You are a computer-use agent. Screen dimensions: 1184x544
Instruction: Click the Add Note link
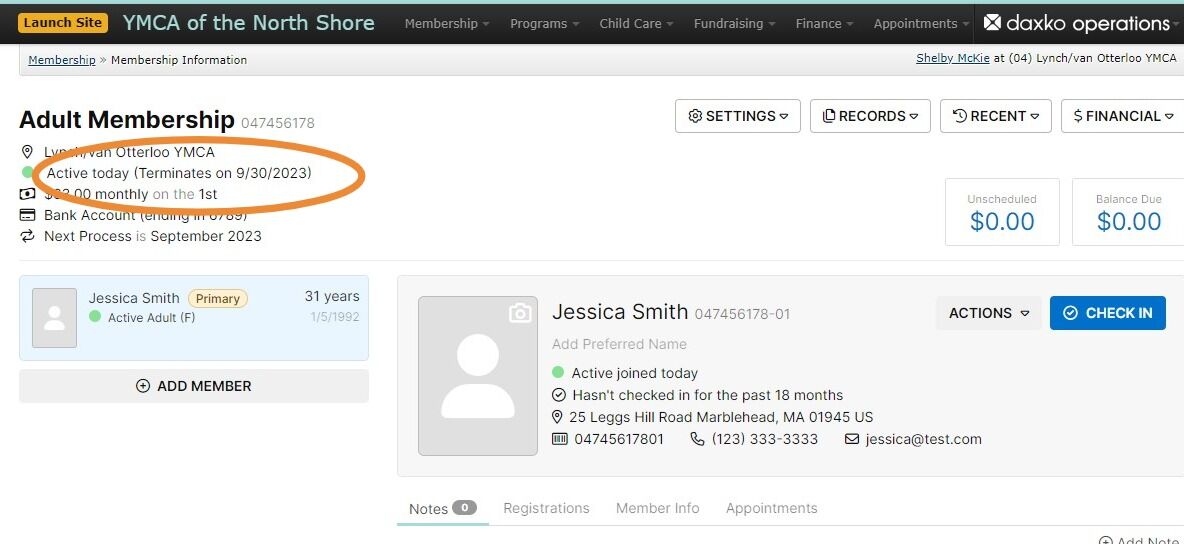coord(1139,540)
